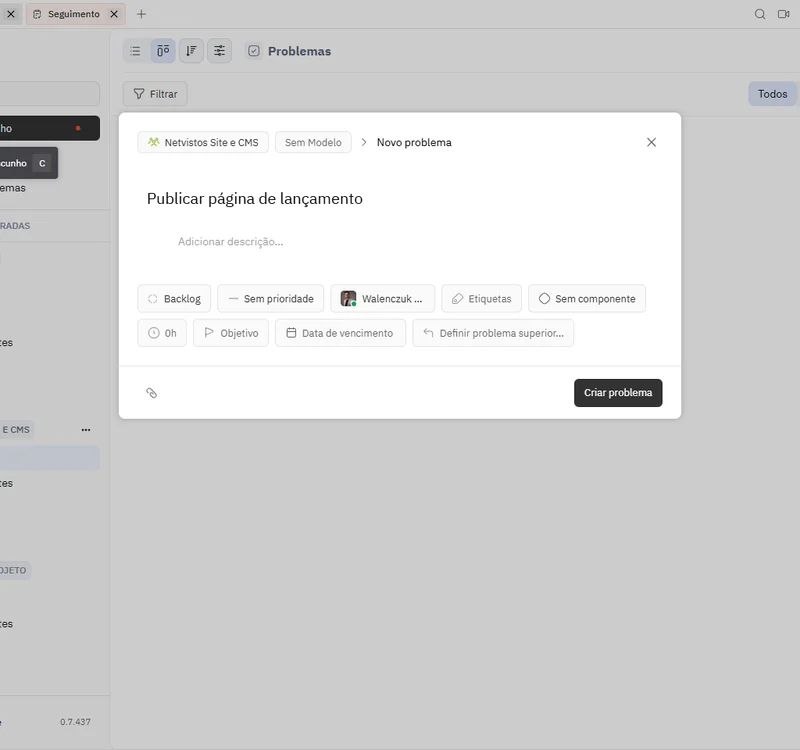Pick a component via Sem componente
Screen dimensions: 800x750
click(x=587, y=298)
